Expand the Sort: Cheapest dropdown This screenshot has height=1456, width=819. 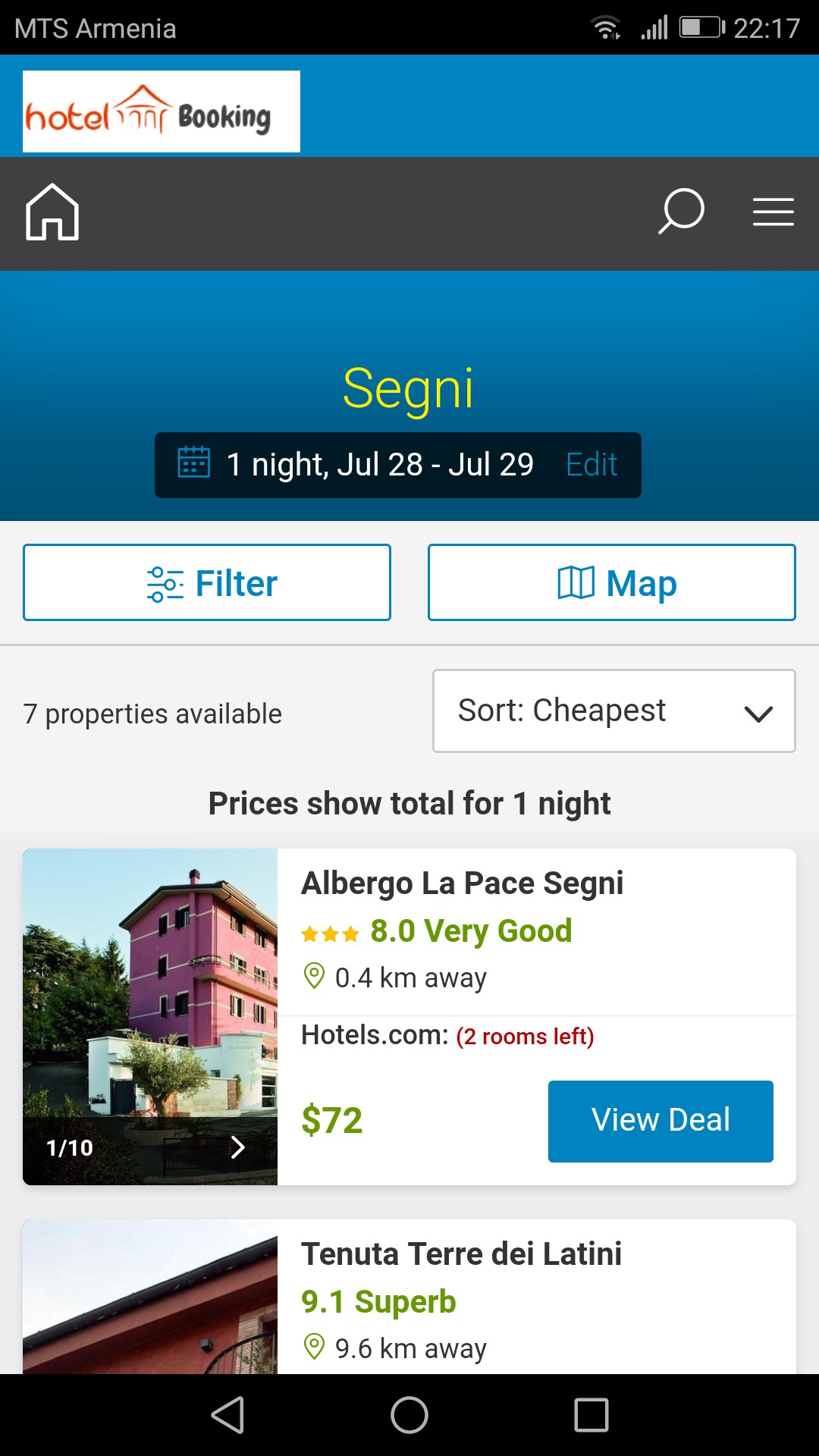[x=613, y=711]
